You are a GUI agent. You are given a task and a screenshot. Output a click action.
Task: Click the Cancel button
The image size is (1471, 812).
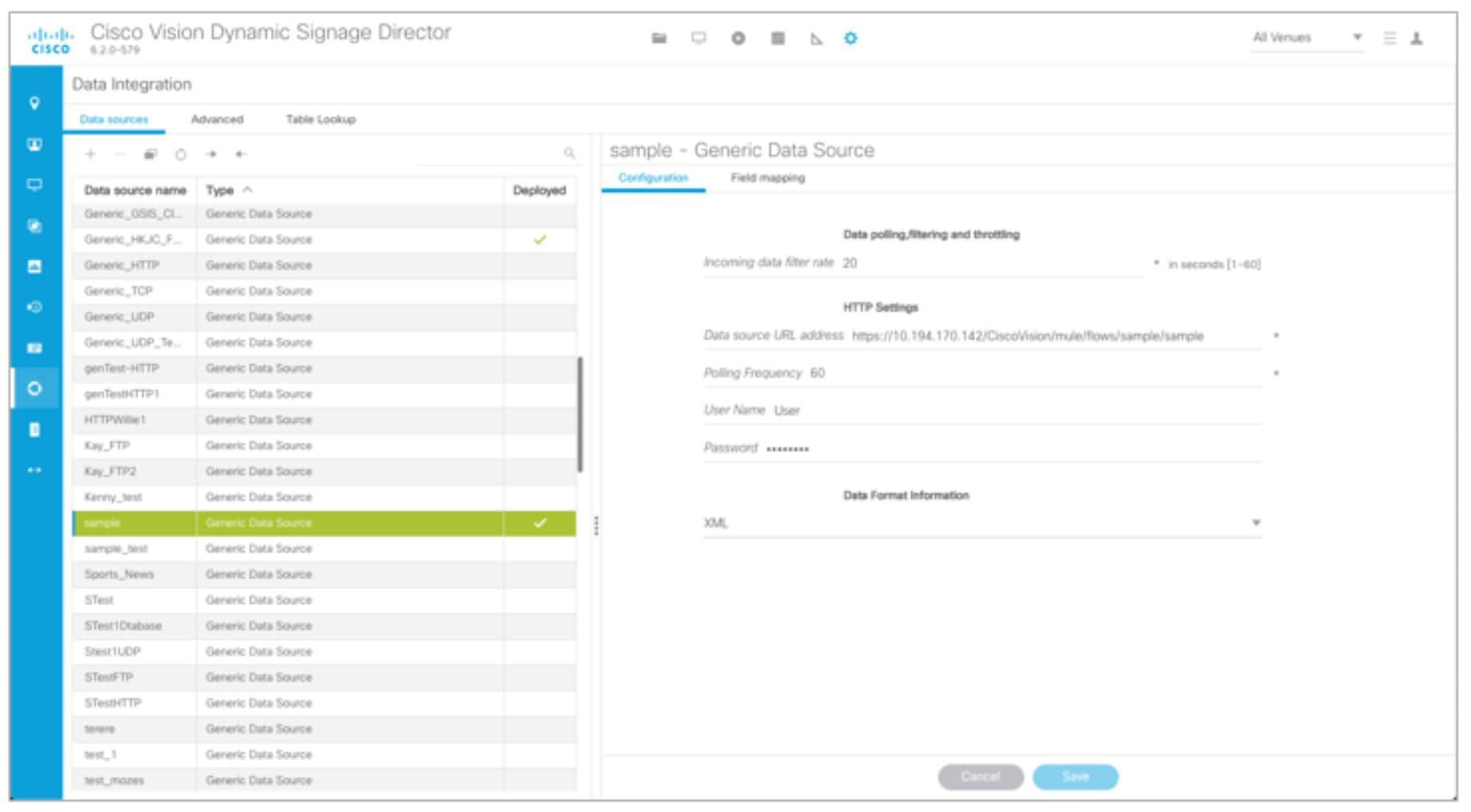click(980, 777)
